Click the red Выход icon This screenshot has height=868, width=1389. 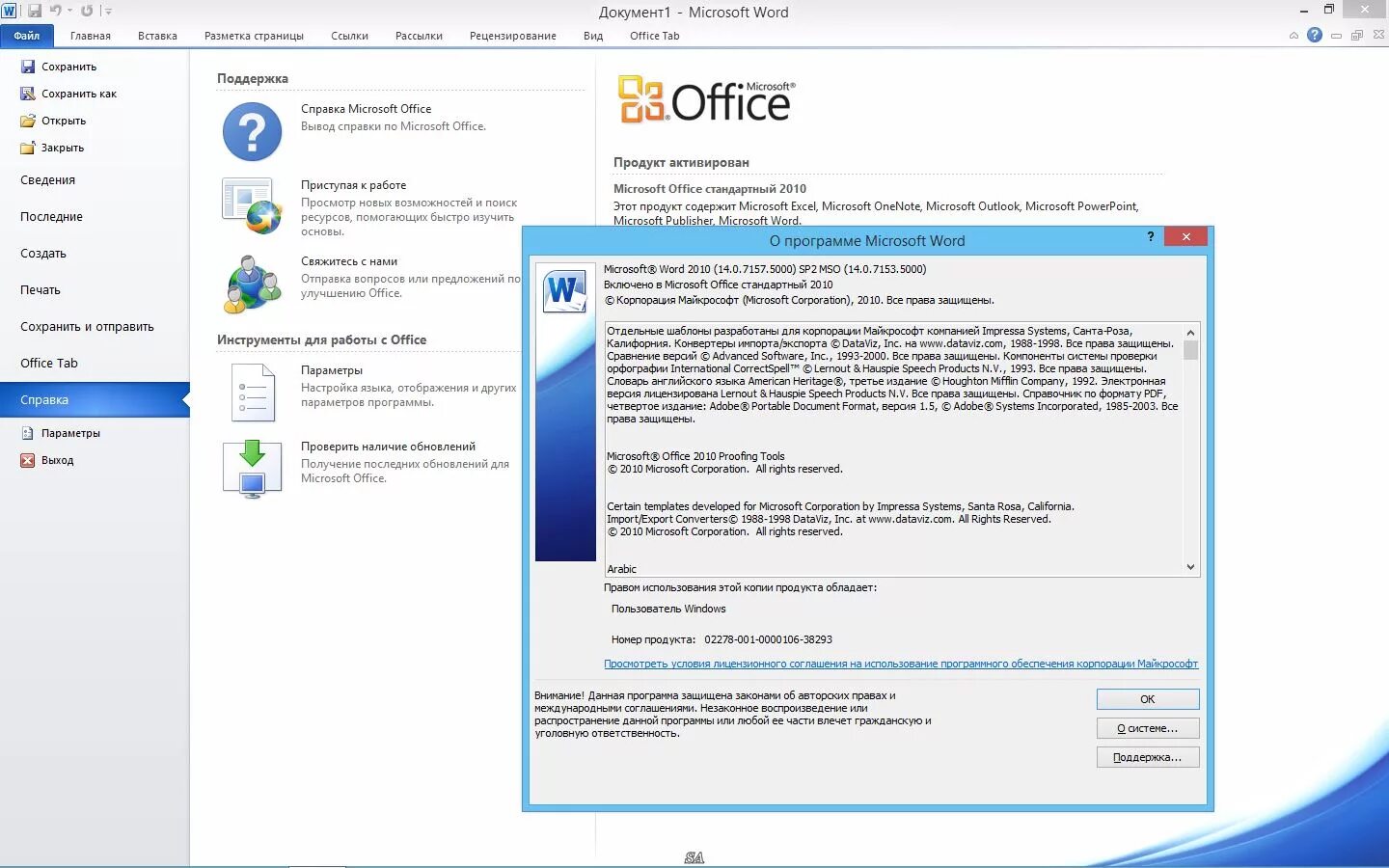click(28, 460)
